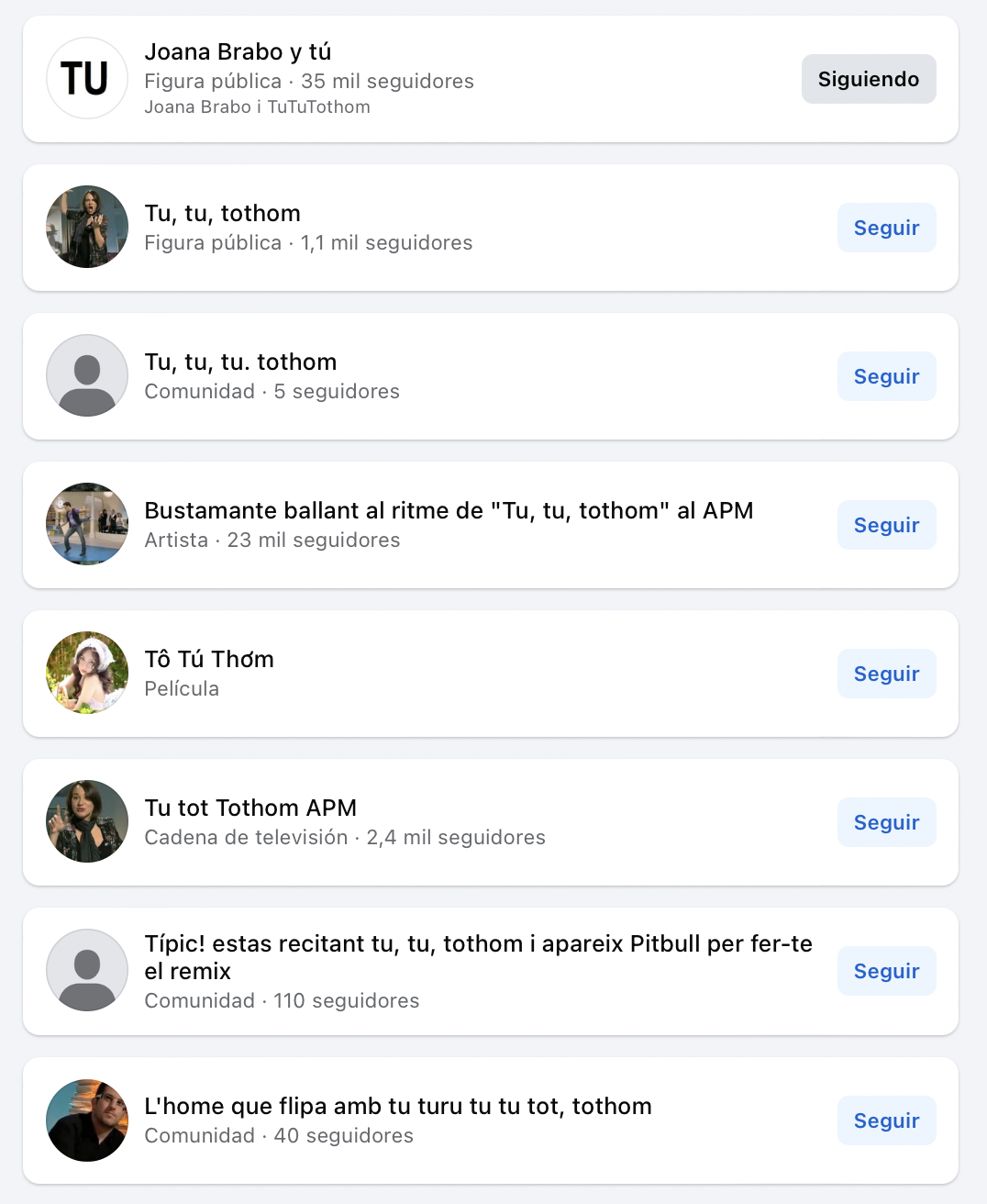Open the Bustamante ballant al ritme title link

pyautogui.click(x=449, y=511)
